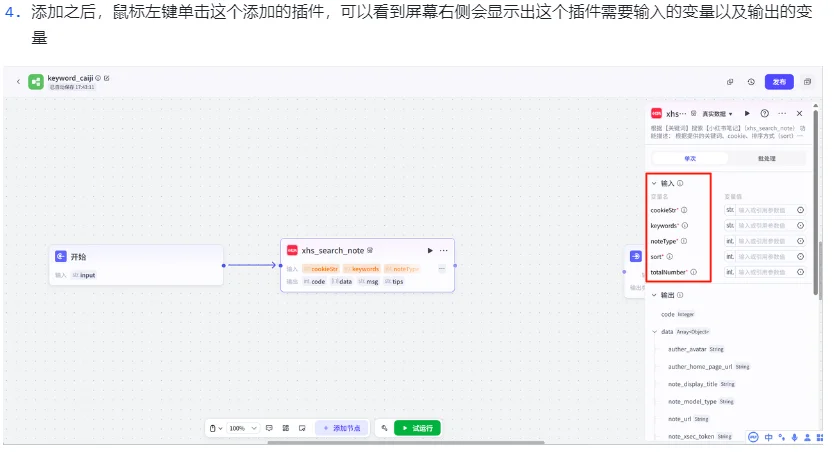Click info icon beside noteType
This screenshot has height=452, width=834.
click(684, 241)
